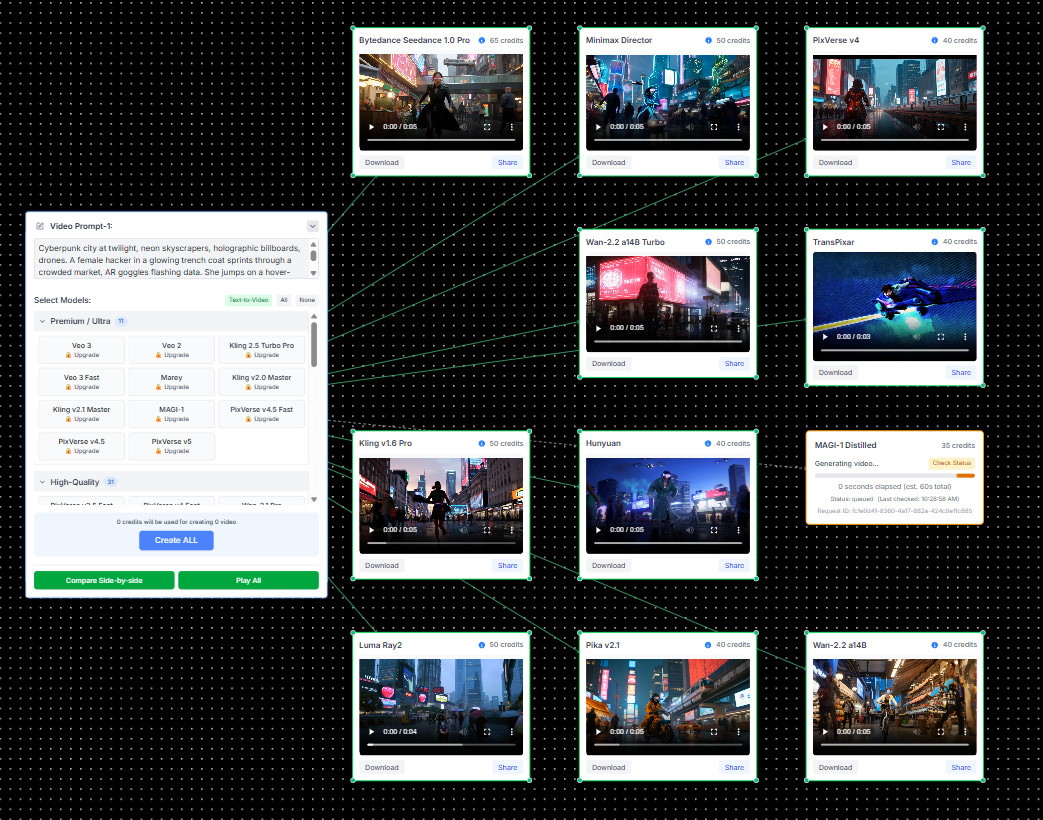Screen dimensions: 1043x820
Task: Open fullscreen on Pika v2.1 video
Action: [714, 732]
